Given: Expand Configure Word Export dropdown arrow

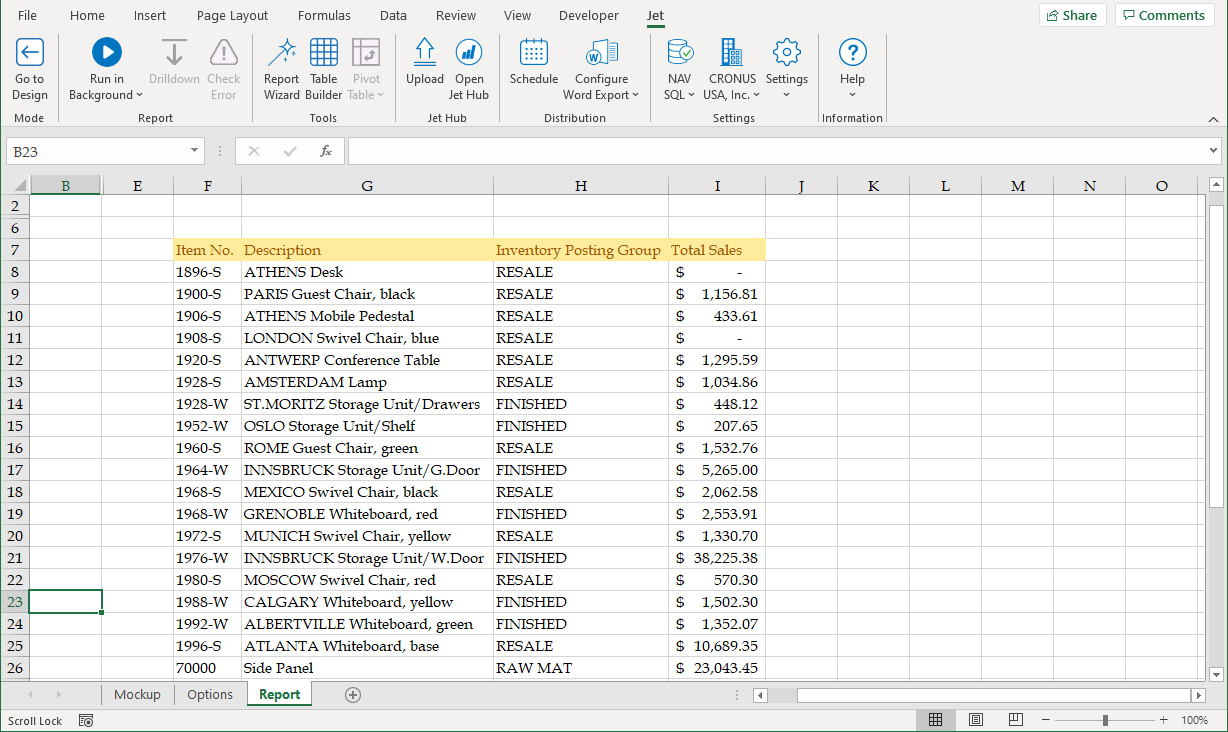Looking at the screenshot, I should [x=636, y=96].
